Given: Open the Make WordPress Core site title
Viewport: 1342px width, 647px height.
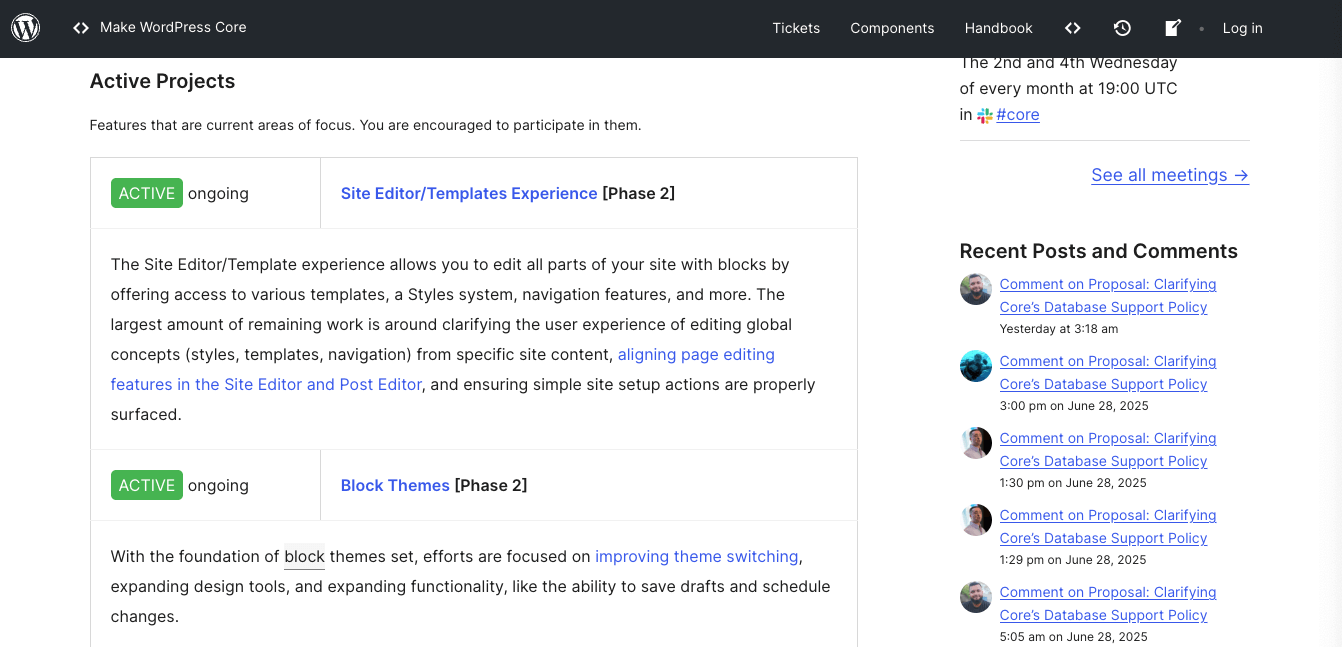Looking at the screenshot, I should (173, 27).
